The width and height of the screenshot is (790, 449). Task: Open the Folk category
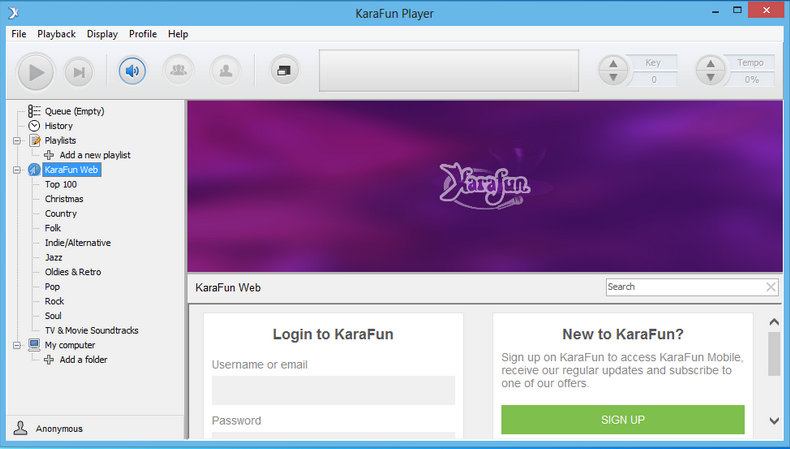tap(52, 228)
